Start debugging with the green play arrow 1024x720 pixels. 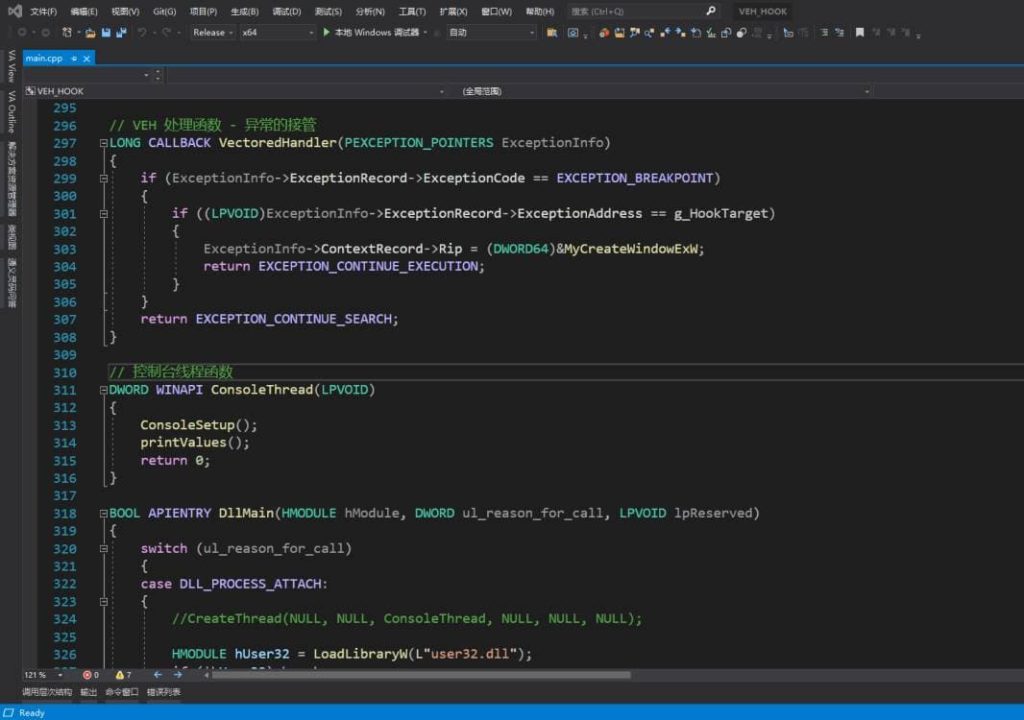tap(326, 32)
